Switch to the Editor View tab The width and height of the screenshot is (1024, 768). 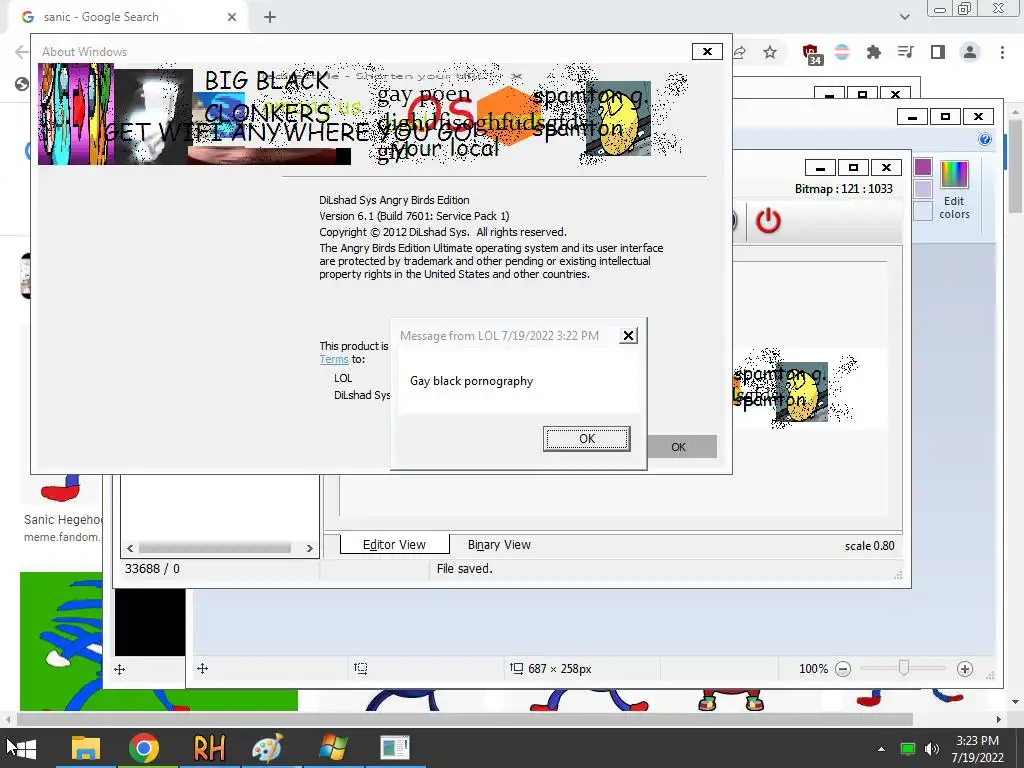pos(394,545)
